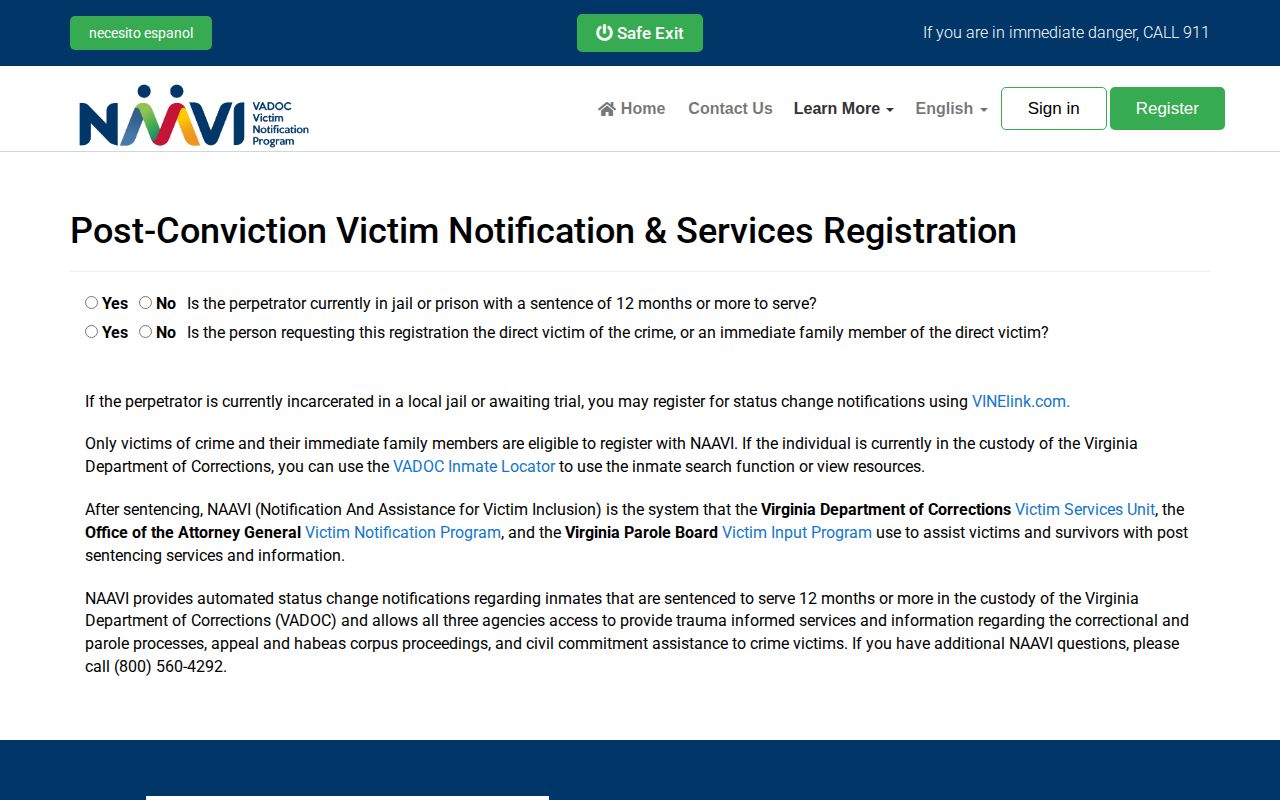Screen dimensions: 1280x800
Task: Select Yes for perpetrator in jail question
Action: point(92,303)
